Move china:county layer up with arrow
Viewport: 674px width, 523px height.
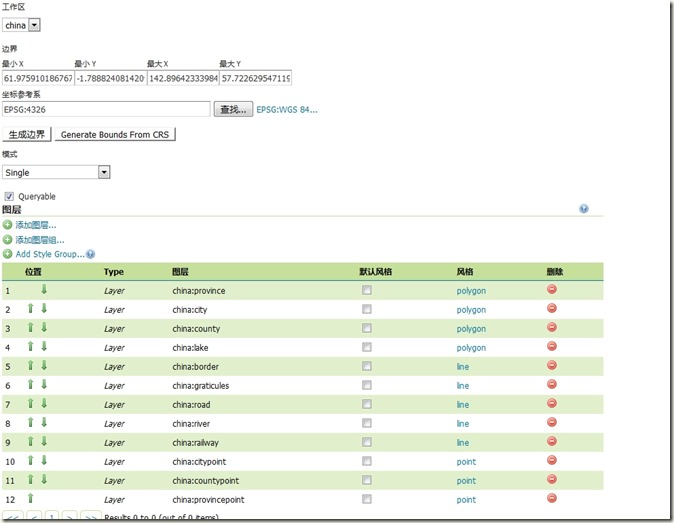click(31, 328)
